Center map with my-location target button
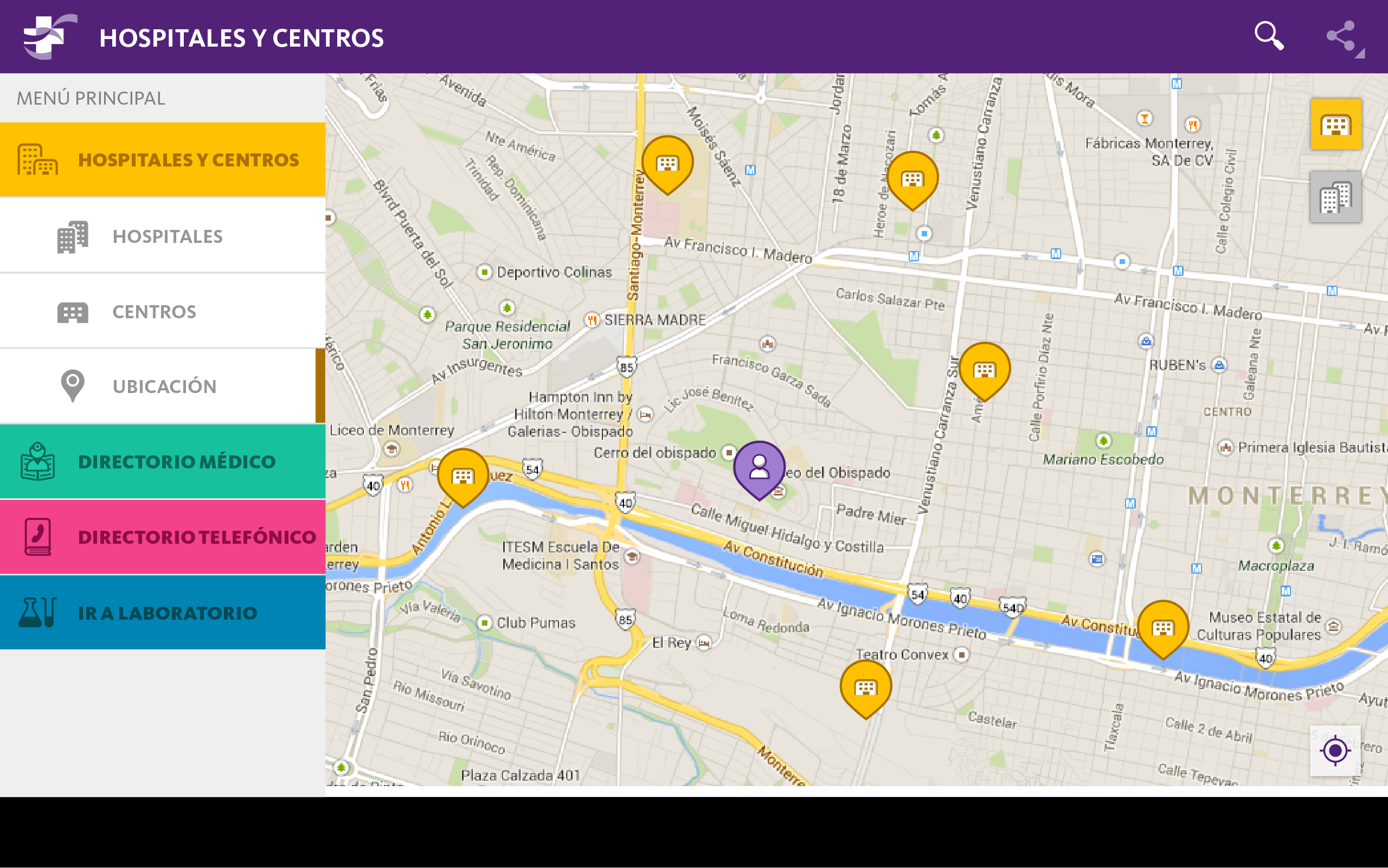This screenshot has height=868, width=1388. 1335,750
